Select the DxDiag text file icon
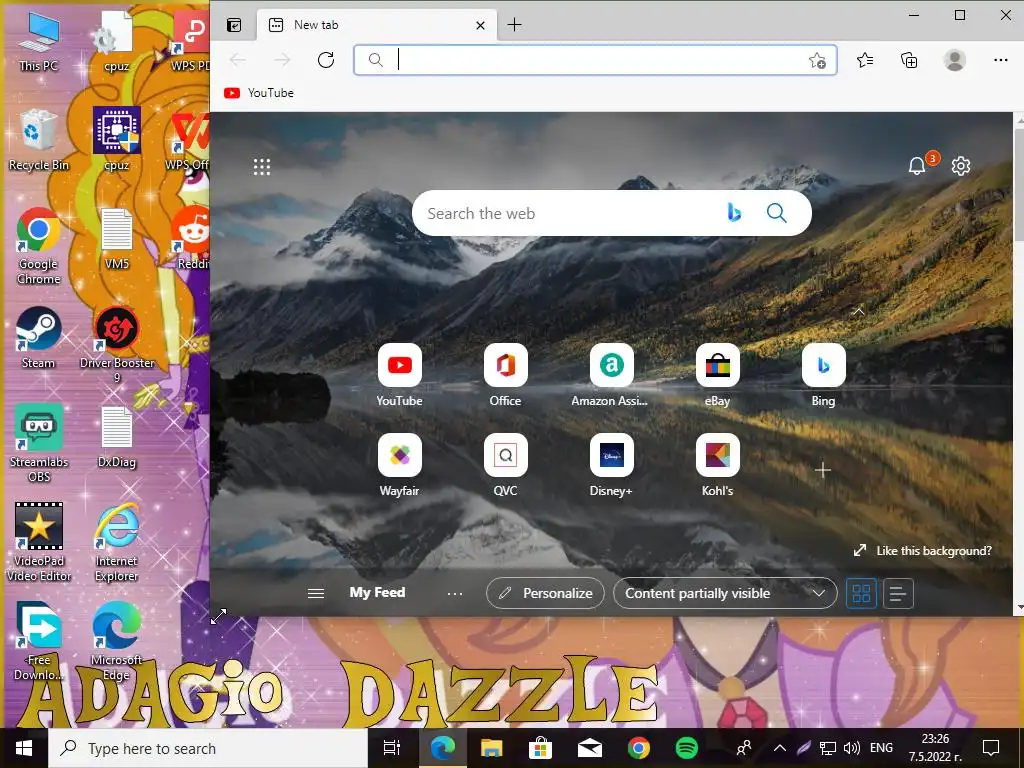Image resolution: width=1024 pixels, height=768 pixels. click(117, 438)
